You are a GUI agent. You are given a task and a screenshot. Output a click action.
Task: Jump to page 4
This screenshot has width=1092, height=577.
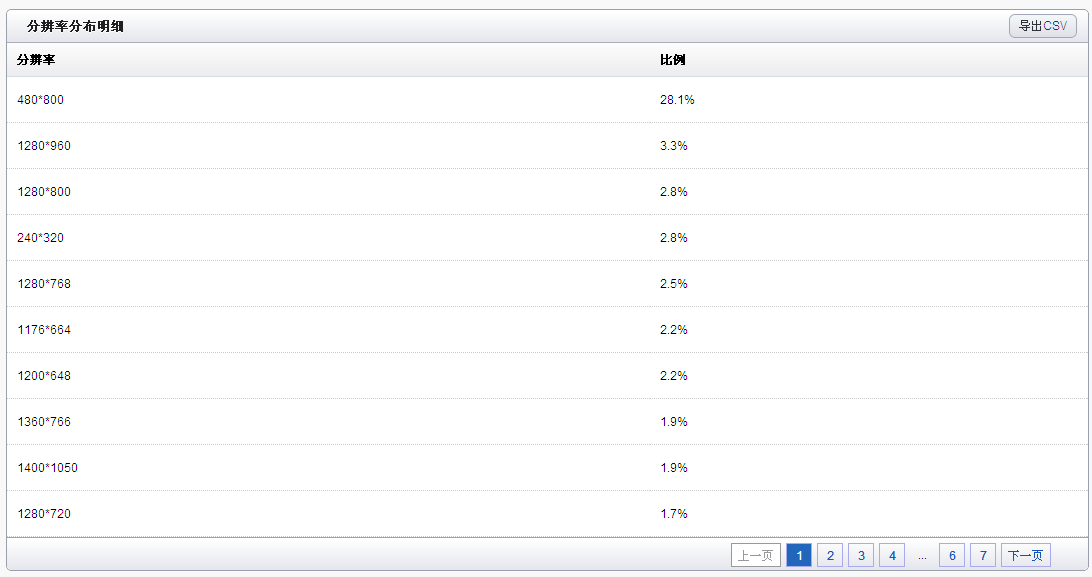(892, 555)
